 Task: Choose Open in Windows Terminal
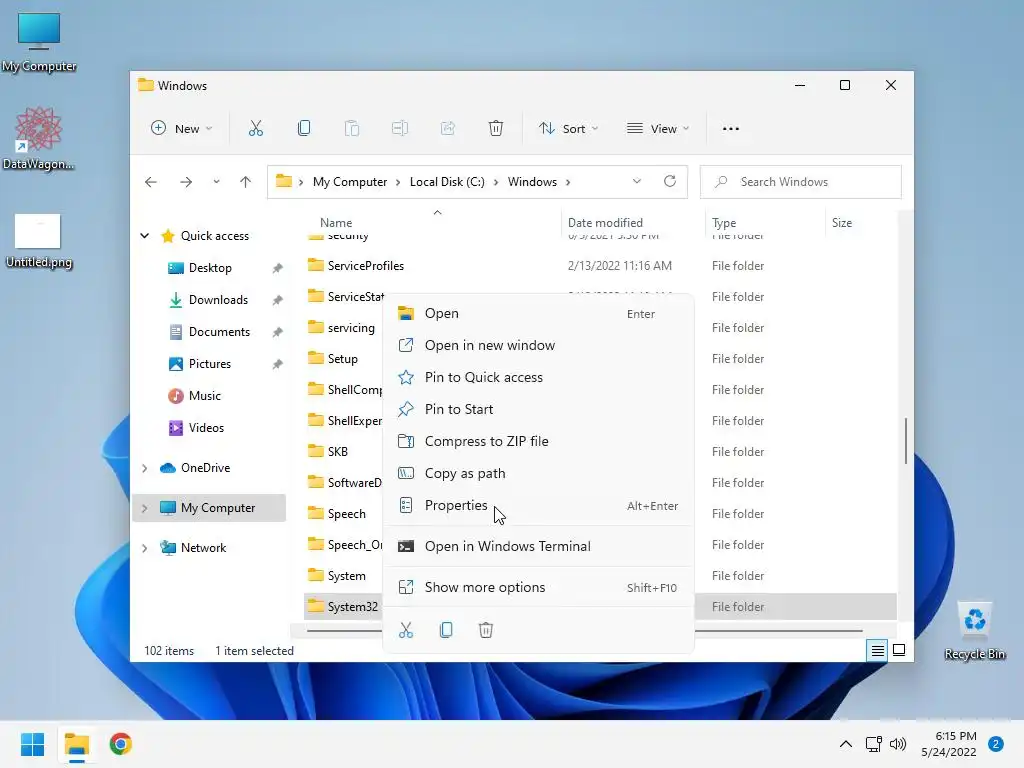(537, 547)
